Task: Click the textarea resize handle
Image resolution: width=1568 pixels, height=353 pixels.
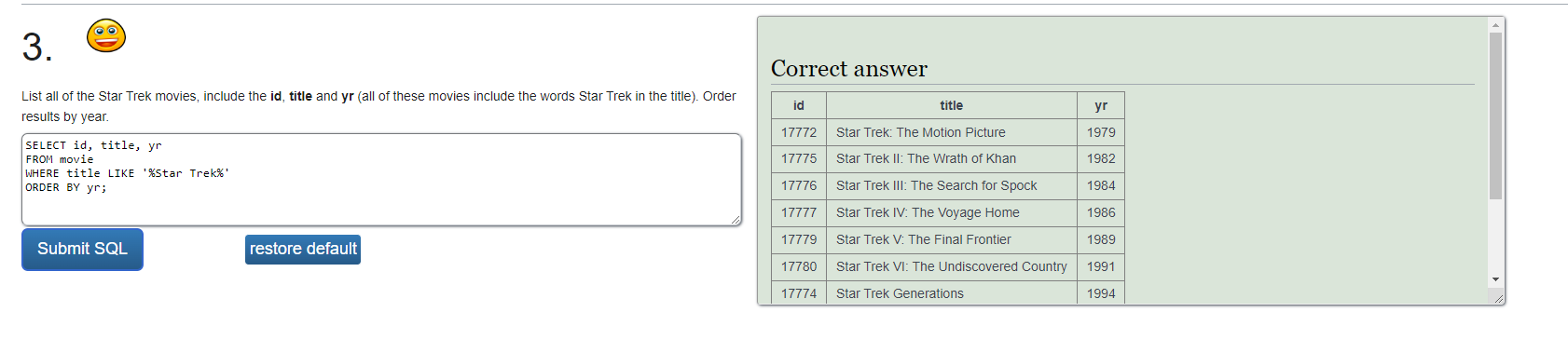Action: pos(736,220)
